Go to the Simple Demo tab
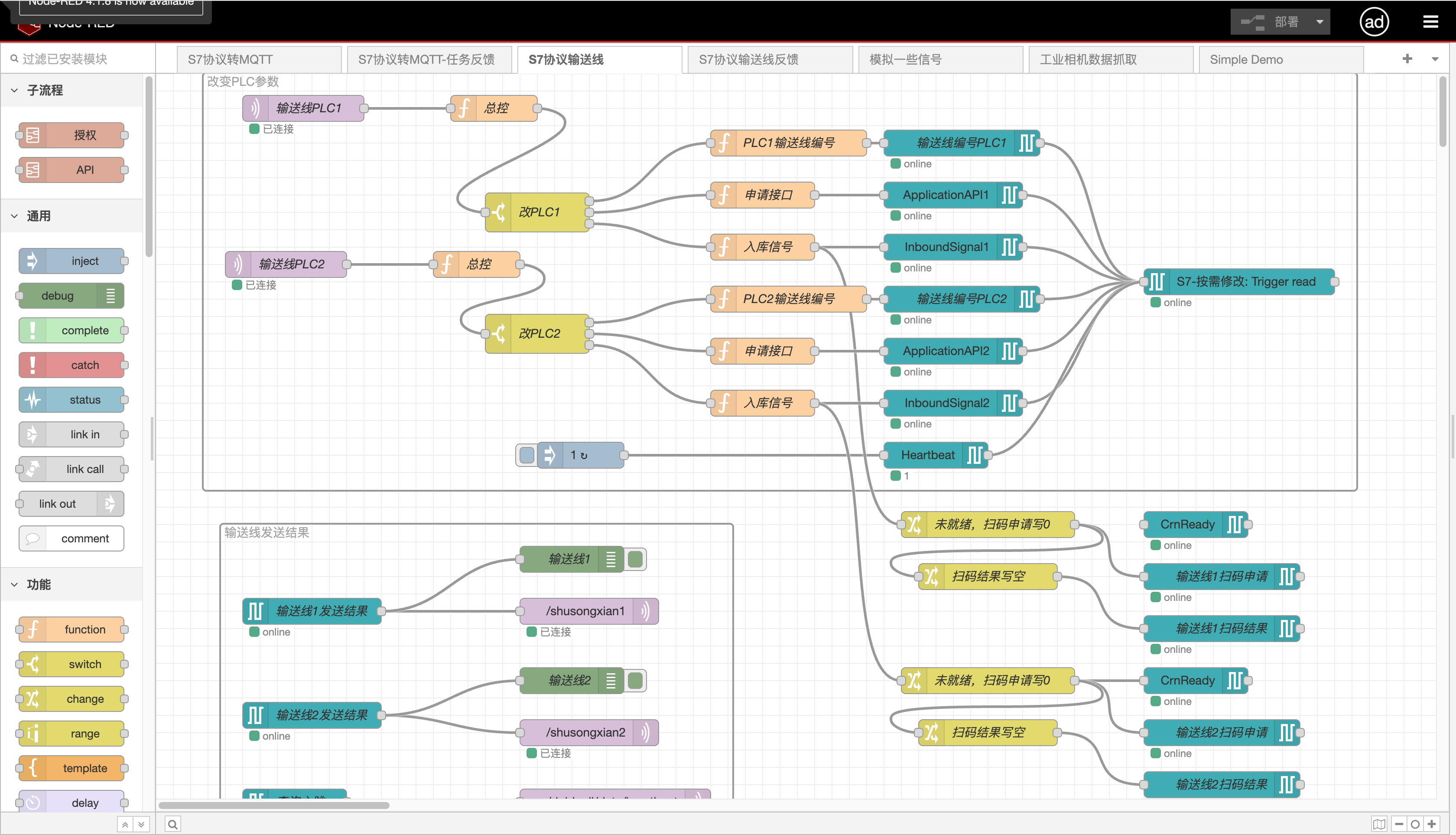Screen dimensions: 1456x835 pyautogui.click(x=1281, y=60)
